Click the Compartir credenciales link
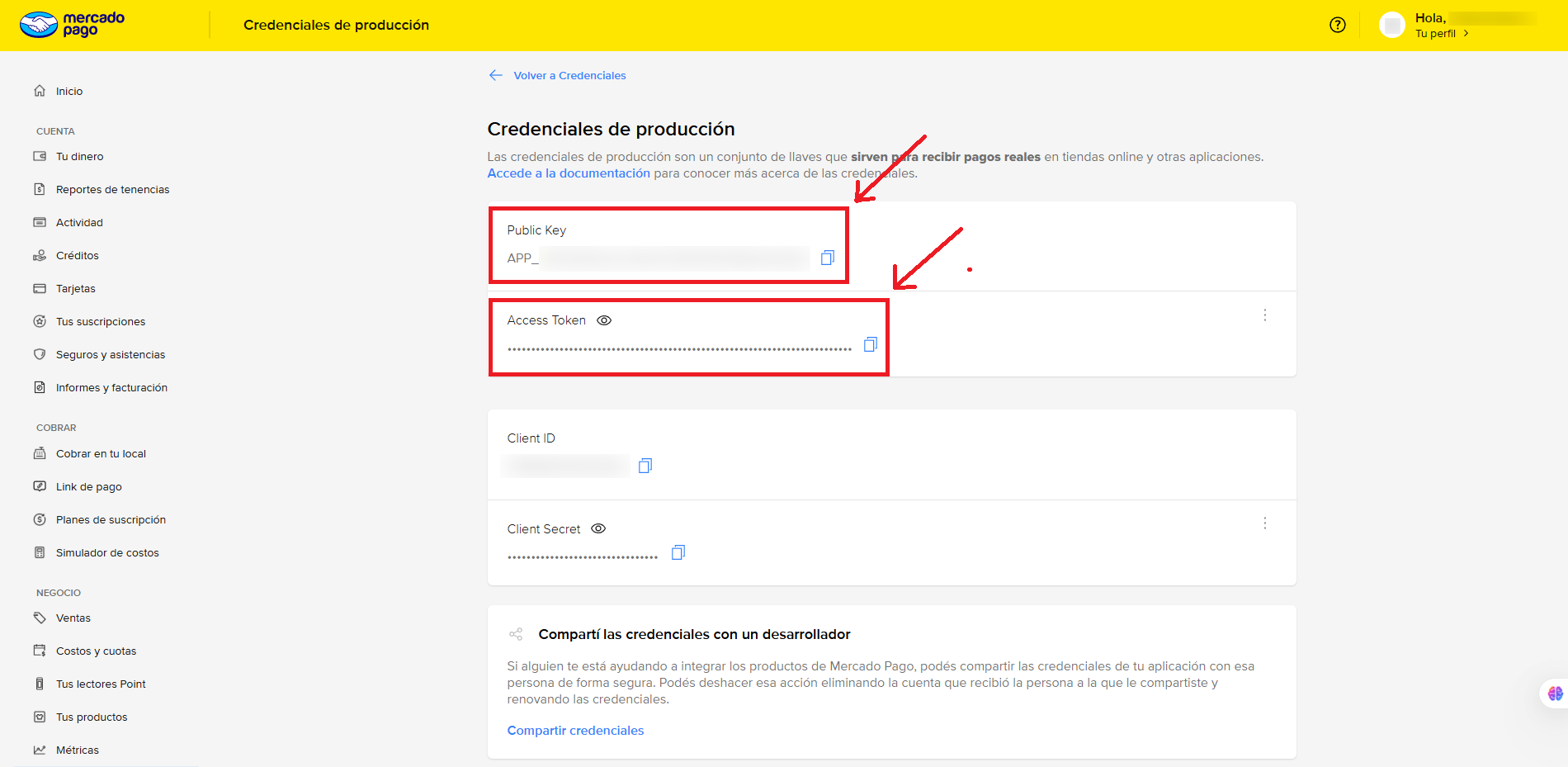Screen dimensions: 1568x767 (575, 731)
